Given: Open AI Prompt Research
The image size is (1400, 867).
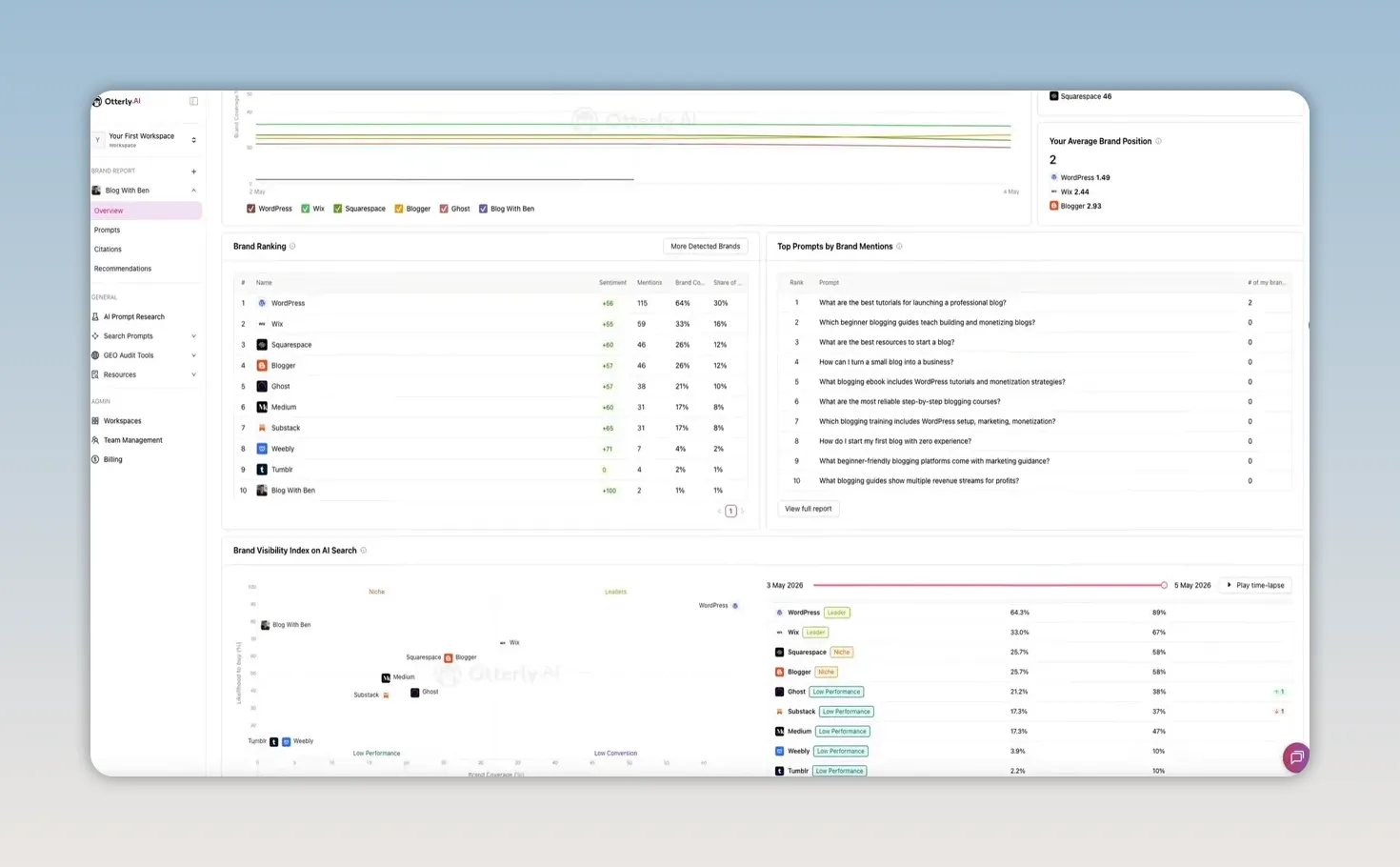Looking at the screenshot, I should (133, 316).
